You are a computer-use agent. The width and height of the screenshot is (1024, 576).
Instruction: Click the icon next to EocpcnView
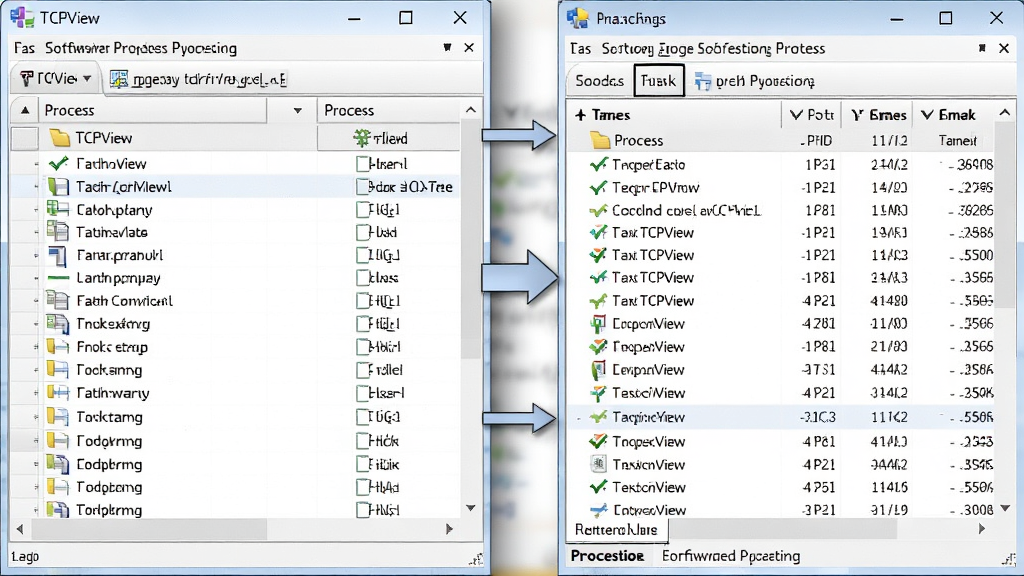[598, 324]
